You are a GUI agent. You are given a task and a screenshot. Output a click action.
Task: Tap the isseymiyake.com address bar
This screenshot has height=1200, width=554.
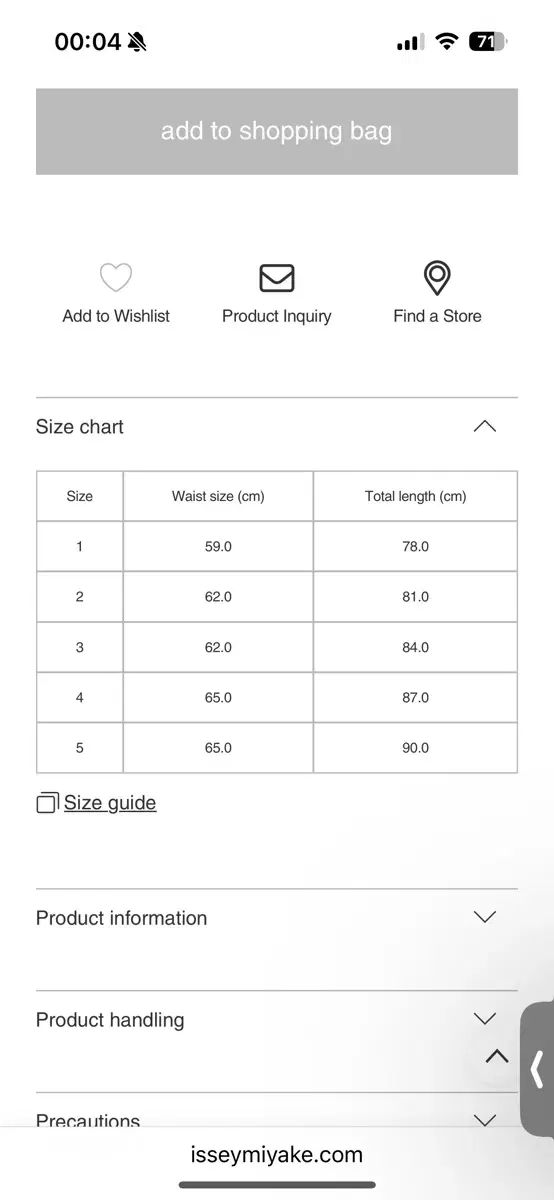tap(277, 1155)
